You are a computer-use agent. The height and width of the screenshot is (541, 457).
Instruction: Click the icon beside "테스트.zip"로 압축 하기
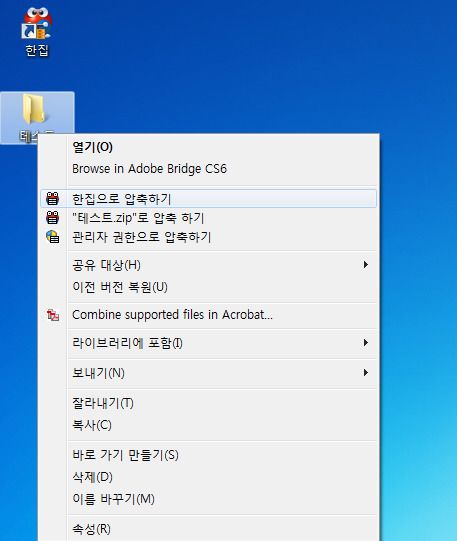click(52, 218)
